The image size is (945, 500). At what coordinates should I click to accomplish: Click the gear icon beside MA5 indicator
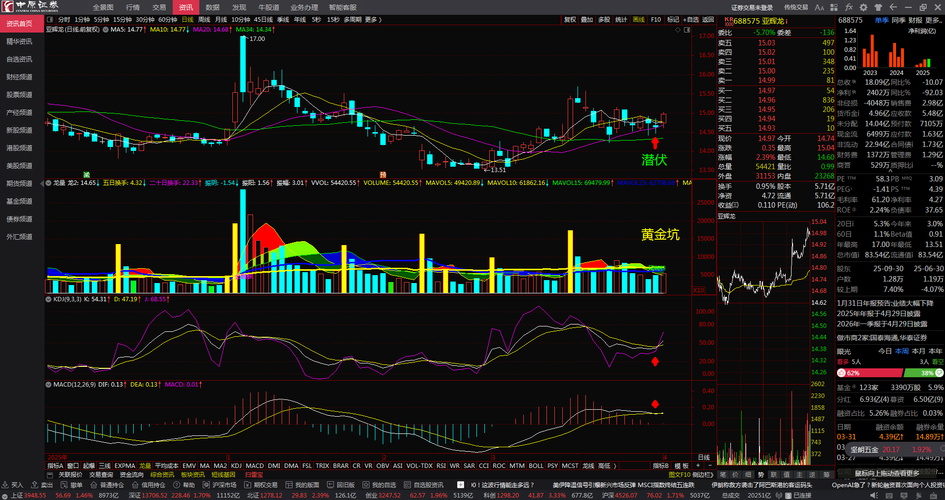click(x=106, y=29)
